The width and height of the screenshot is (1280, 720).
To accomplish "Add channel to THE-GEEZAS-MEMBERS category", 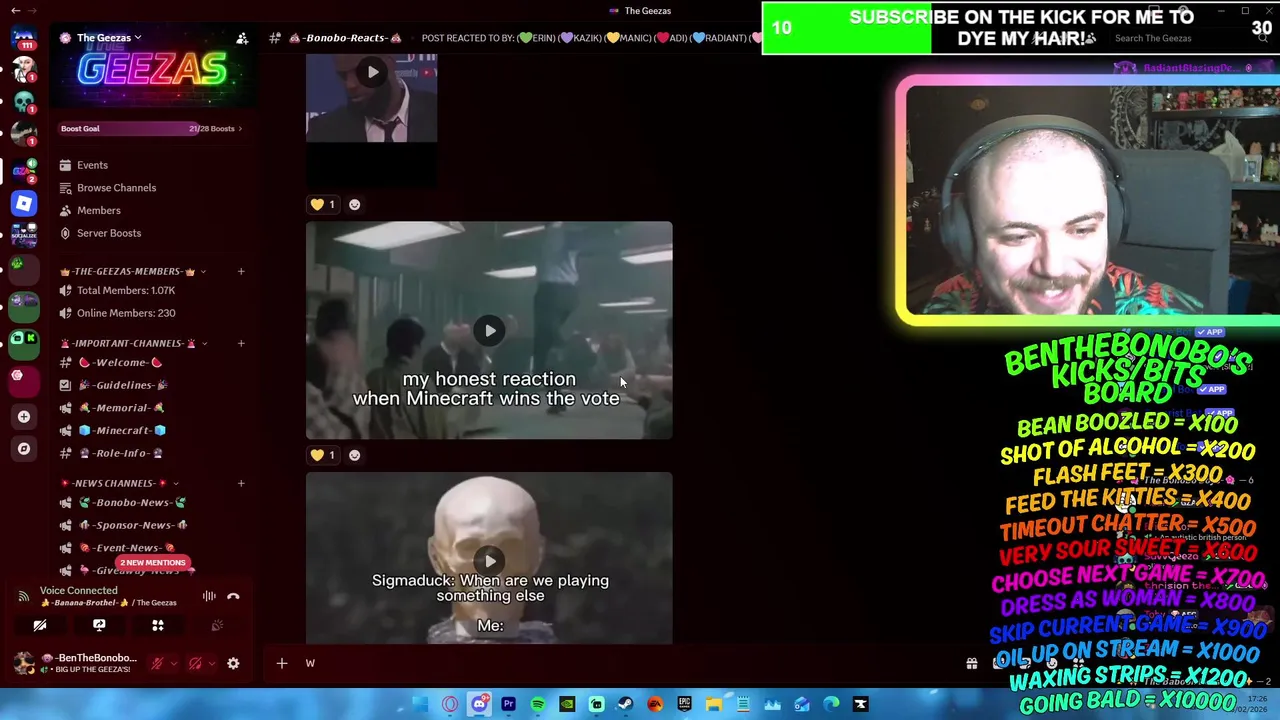I will pos(240,271).
